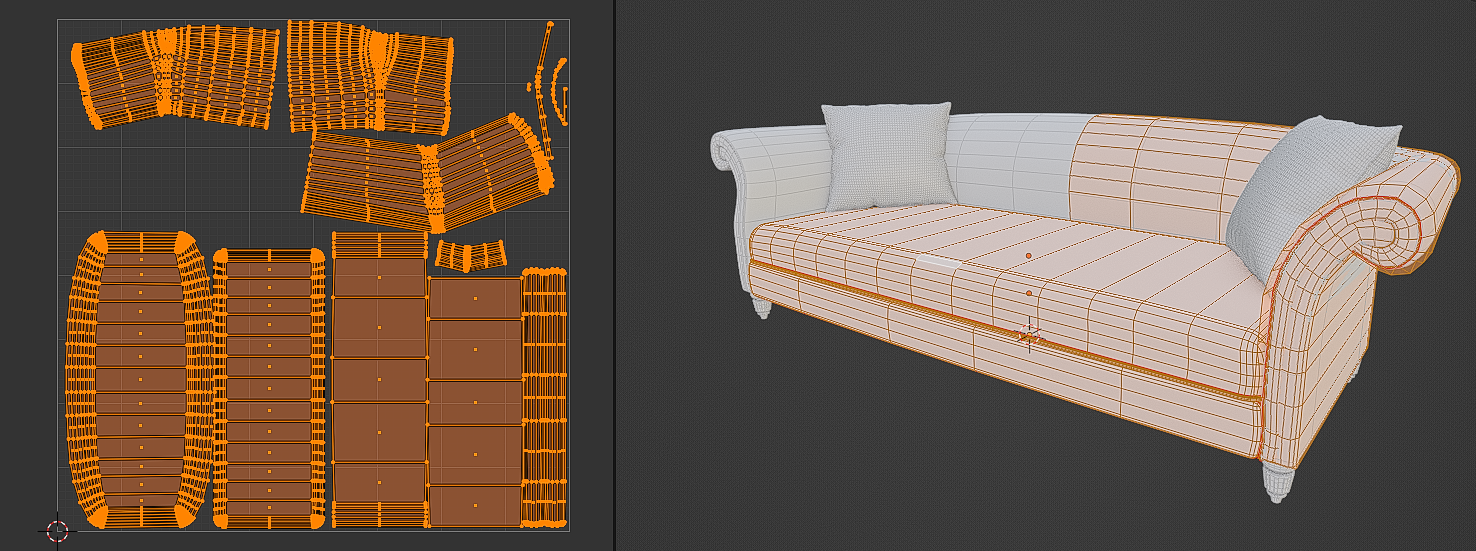
Task: Click the narrow dense strip UV island at the bottom right
Action: [x=545, y=396]
